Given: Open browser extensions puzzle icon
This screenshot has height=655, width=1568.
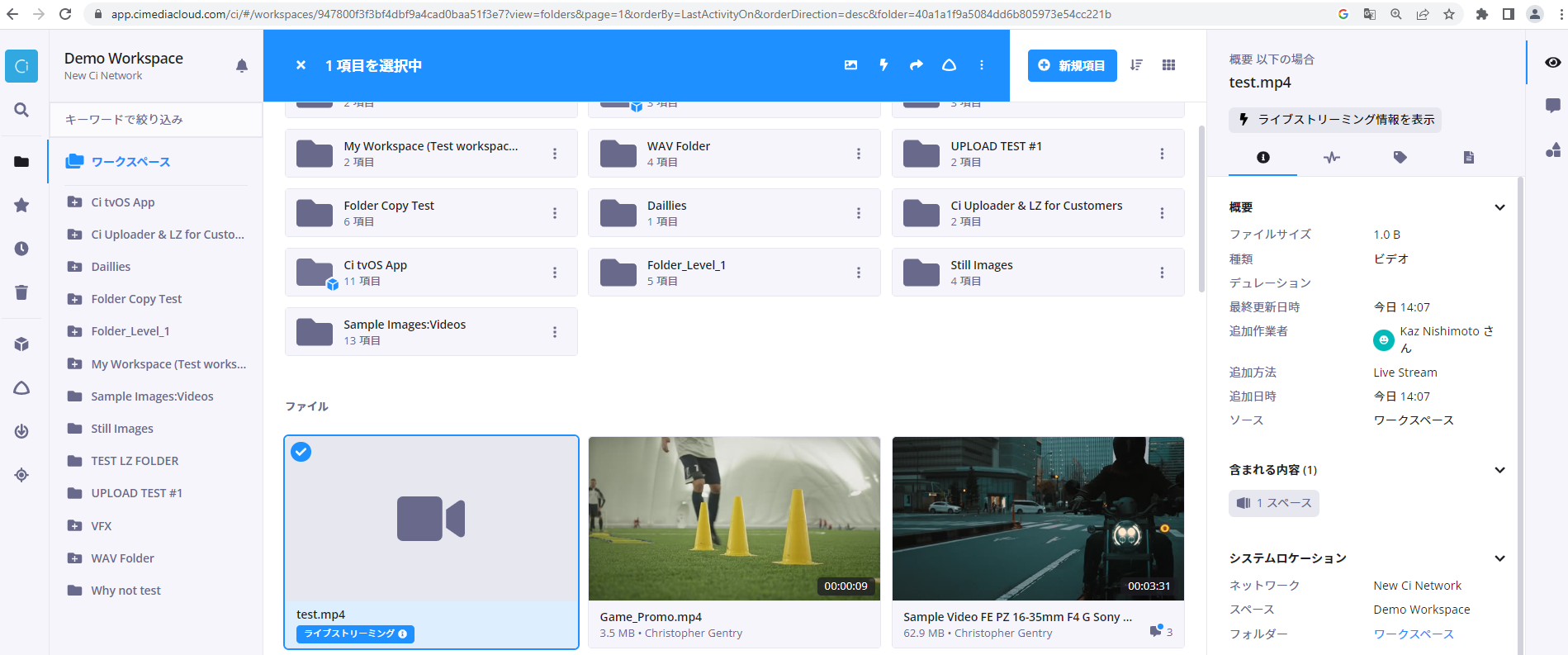Looking at the screenshot, I should click(x=1482, y=14).
